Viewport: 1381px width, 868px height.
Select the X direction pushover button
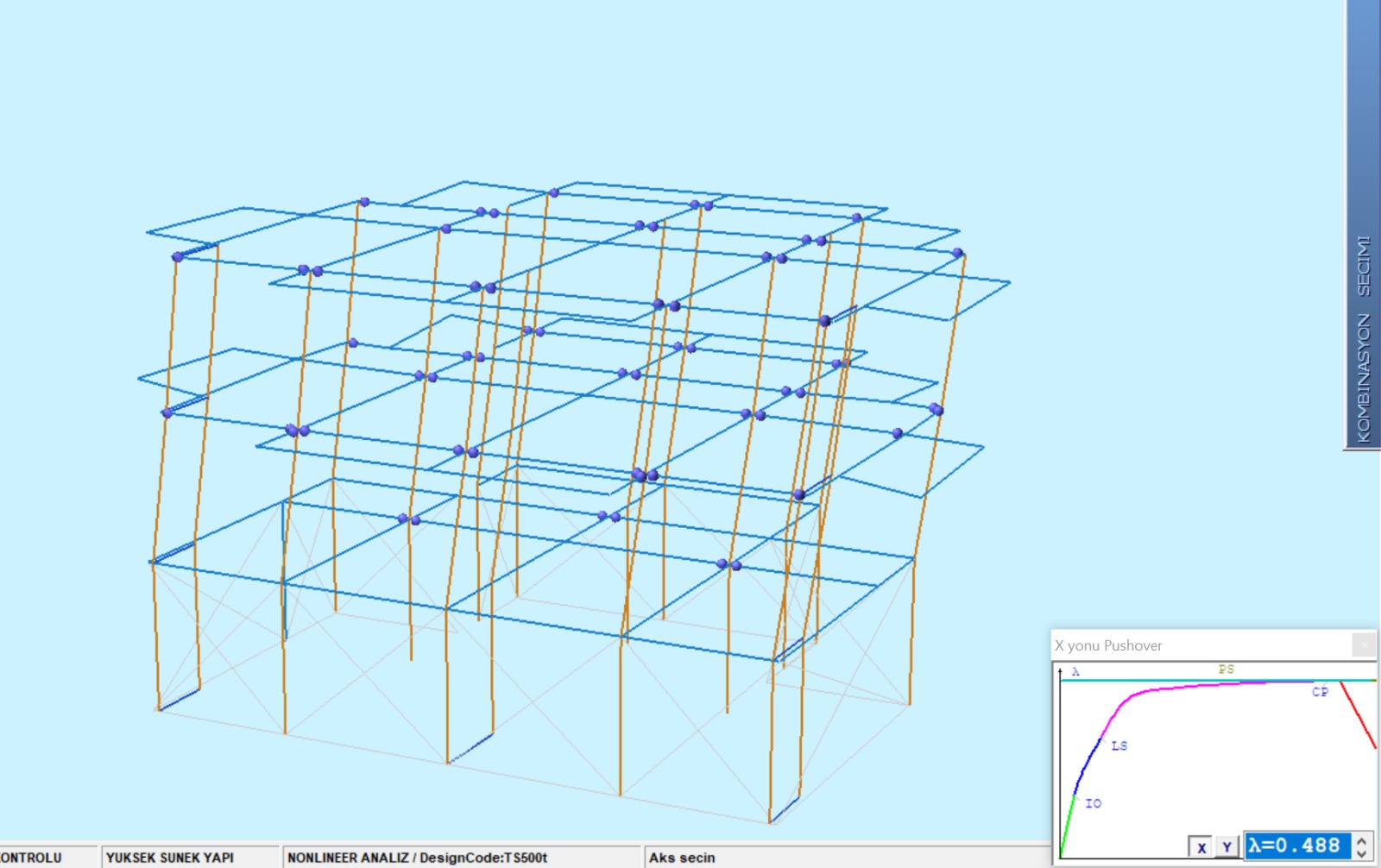coord(1201,847)
